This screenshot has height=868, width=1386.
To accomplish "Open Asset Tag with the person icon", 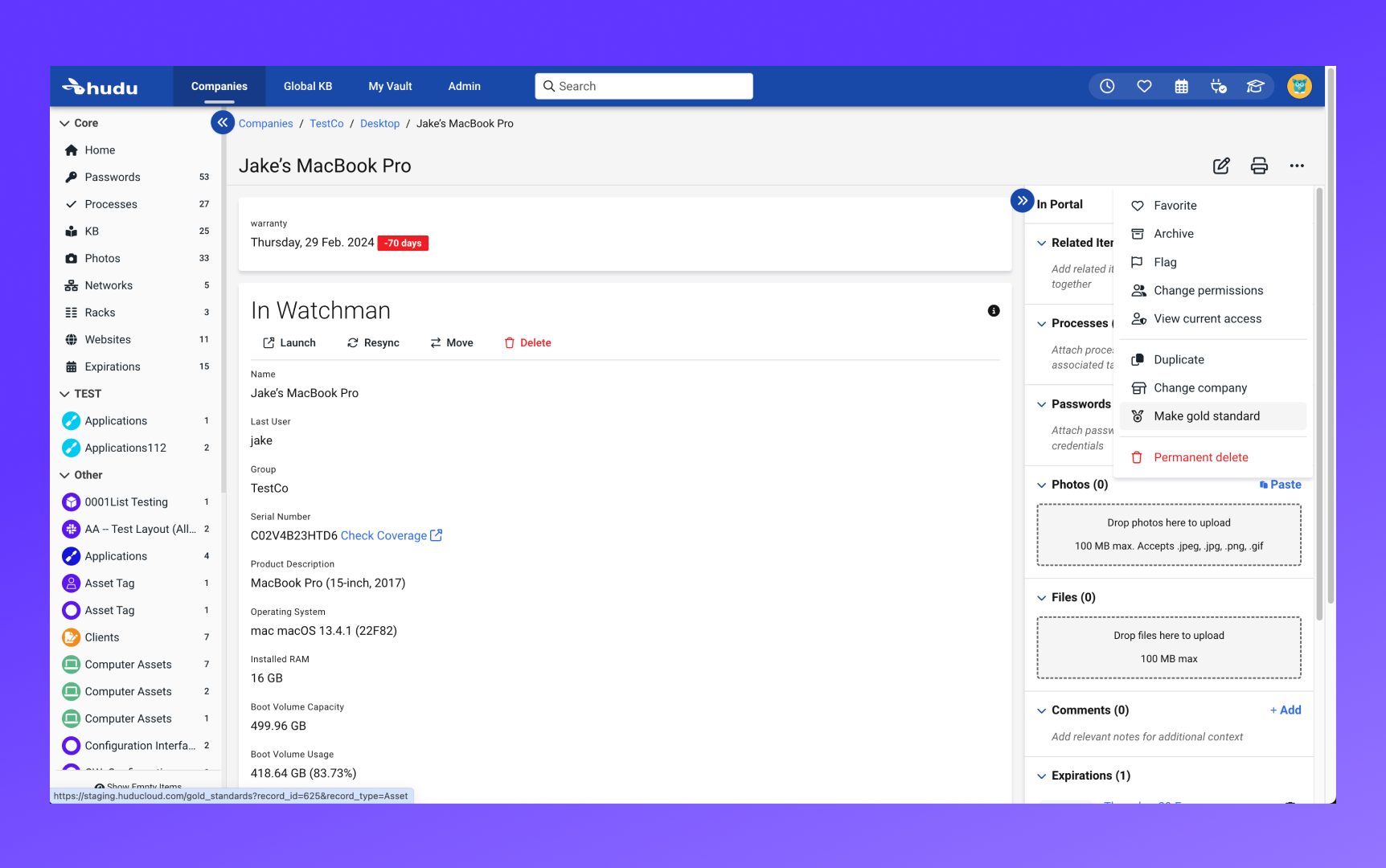I will pyautogui.click(x=136, y=583).
